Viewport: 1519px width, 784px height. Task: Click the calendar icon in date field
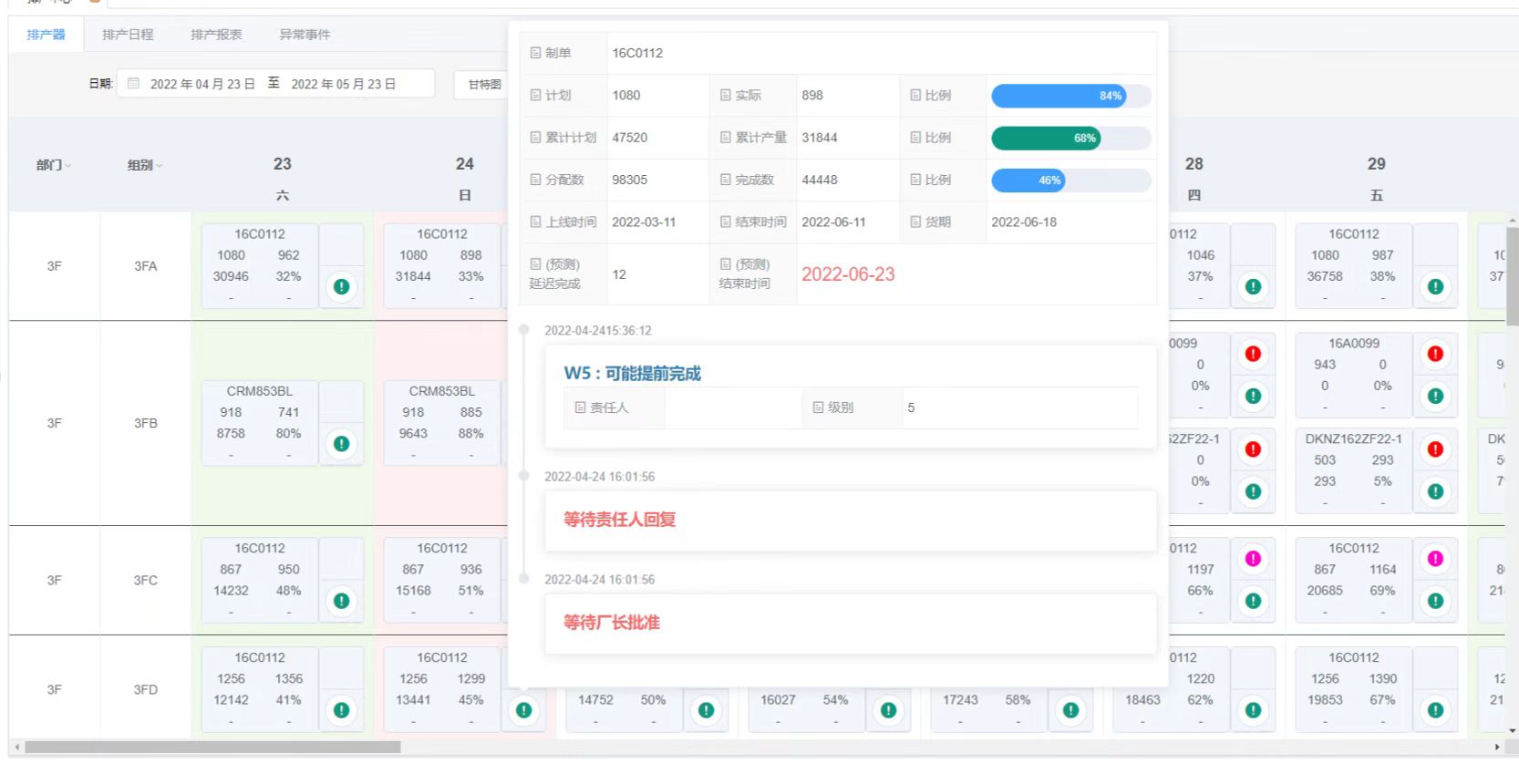click(134, 84)
